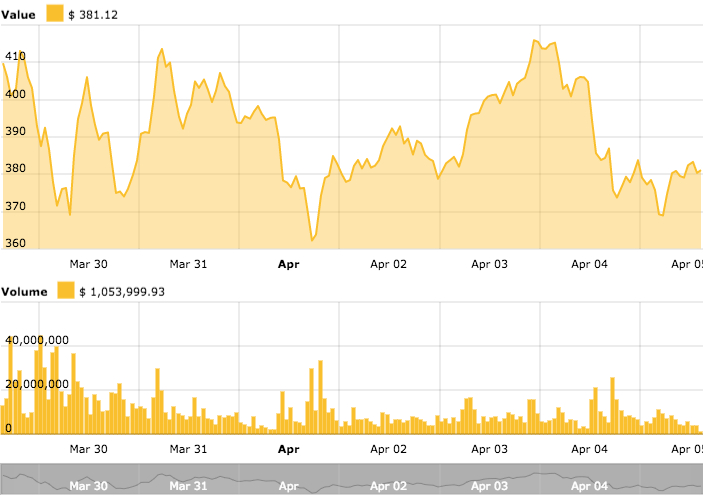703x500 pixels.
Task: Click the lowest price dip on Apr 1
Action: coord(312,241)
